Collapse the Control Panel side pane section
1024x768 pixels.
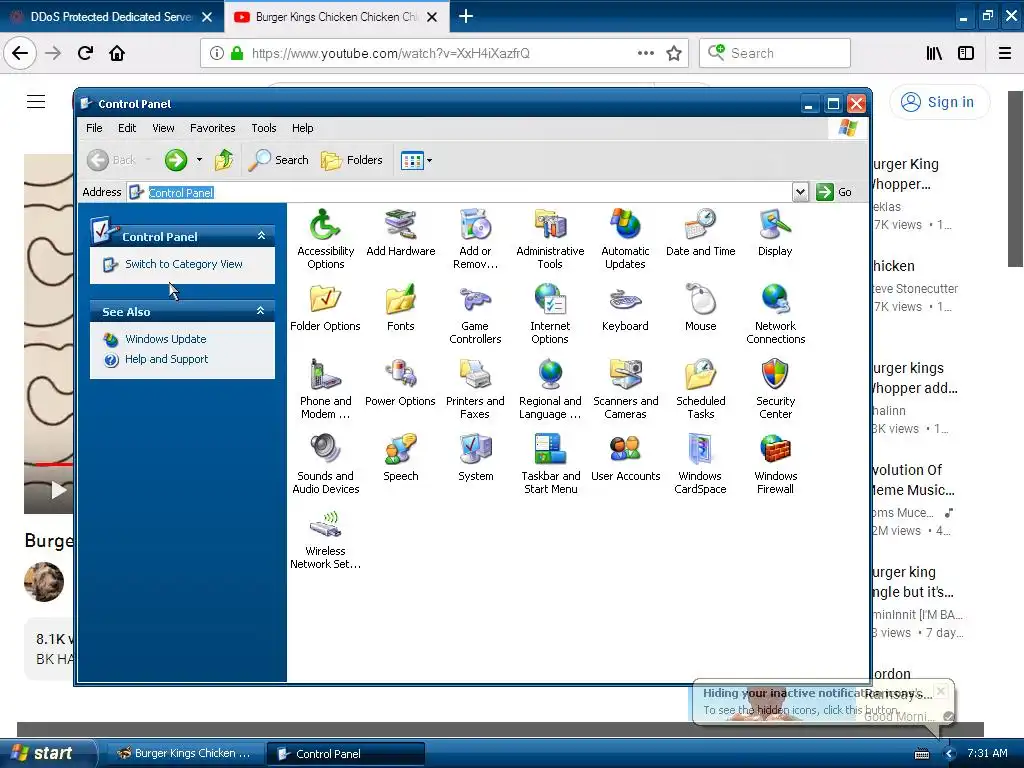[261, 236]
